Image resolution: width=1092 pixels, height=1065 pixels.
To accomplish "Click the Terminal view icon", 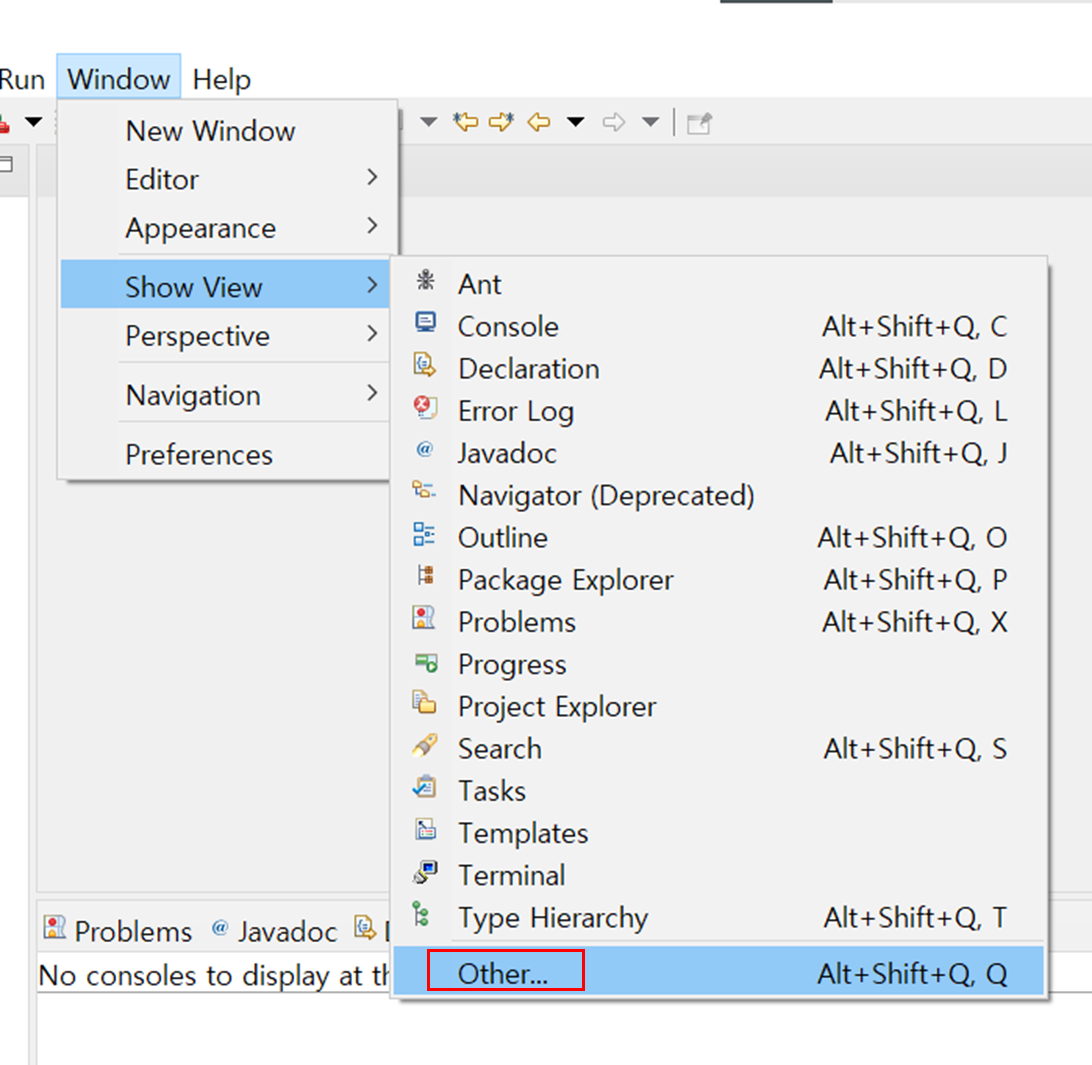I will pos(426,872).
